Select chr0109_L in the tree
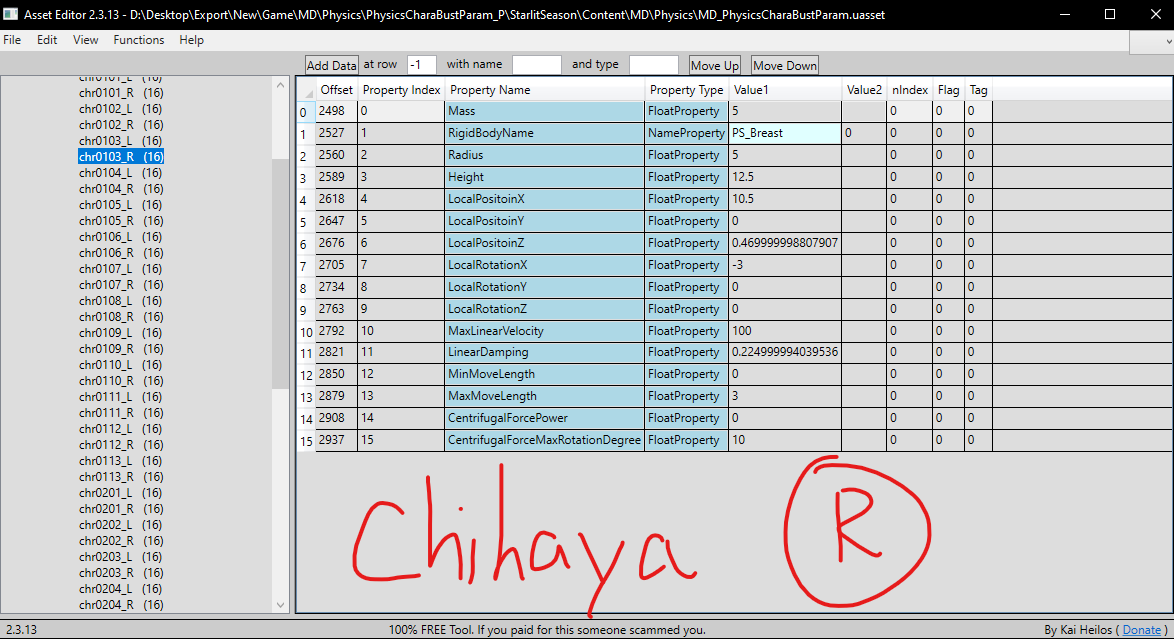1174x639 pixels. (121, 333)
